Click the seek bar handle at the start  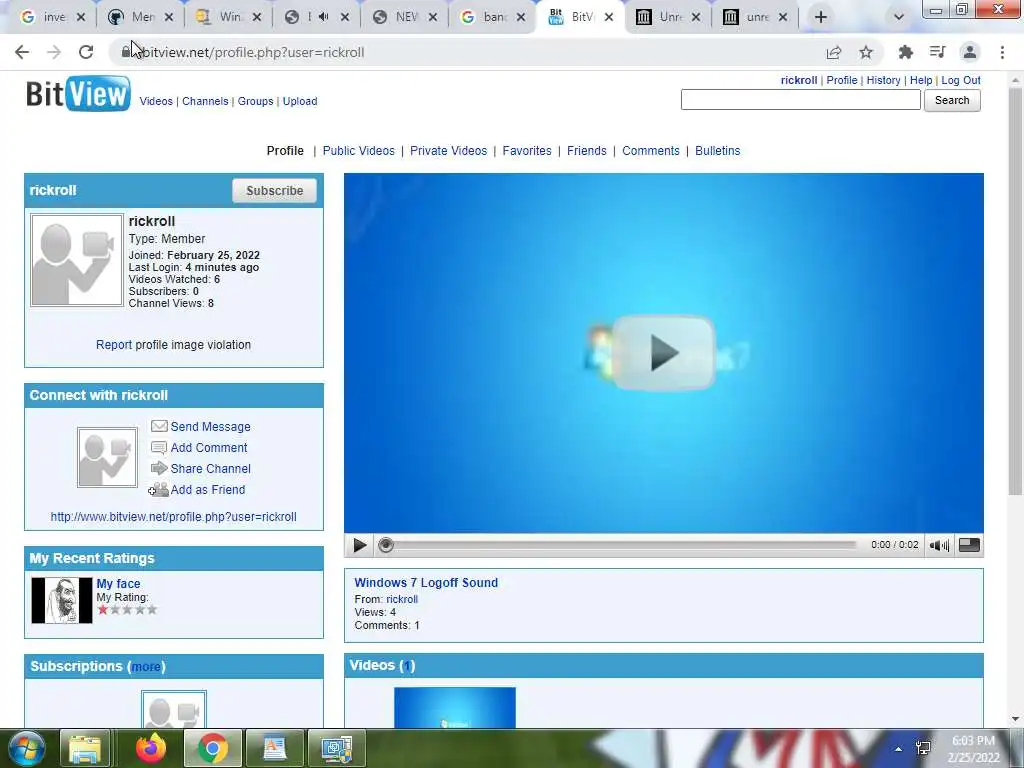(x=386, y=545)
